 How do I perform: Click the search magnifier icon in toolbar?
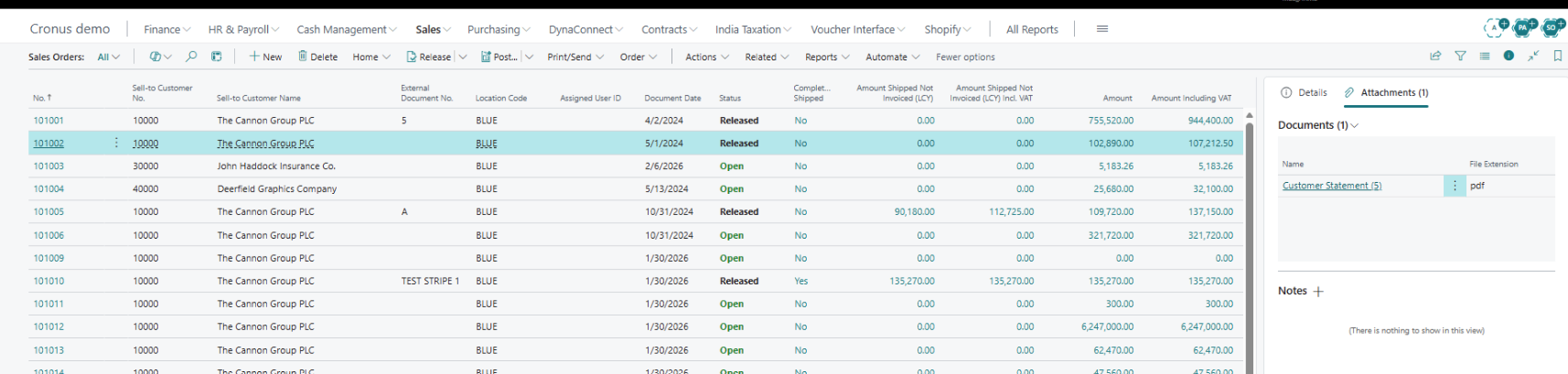coord(191,57)
